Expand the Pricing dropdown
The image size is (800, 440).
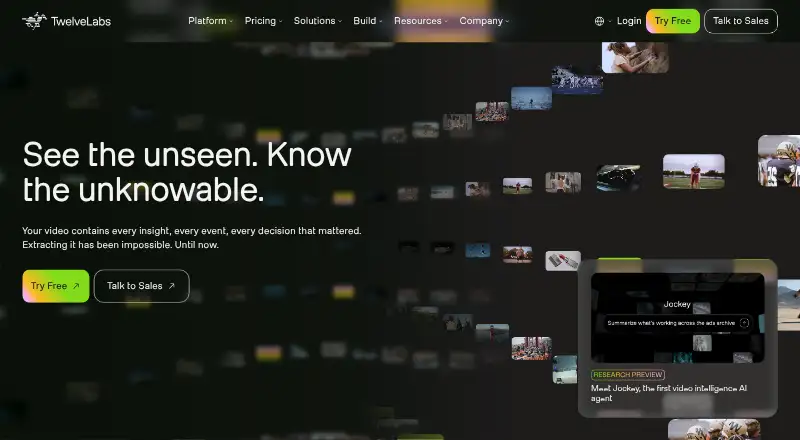[263, 21]
